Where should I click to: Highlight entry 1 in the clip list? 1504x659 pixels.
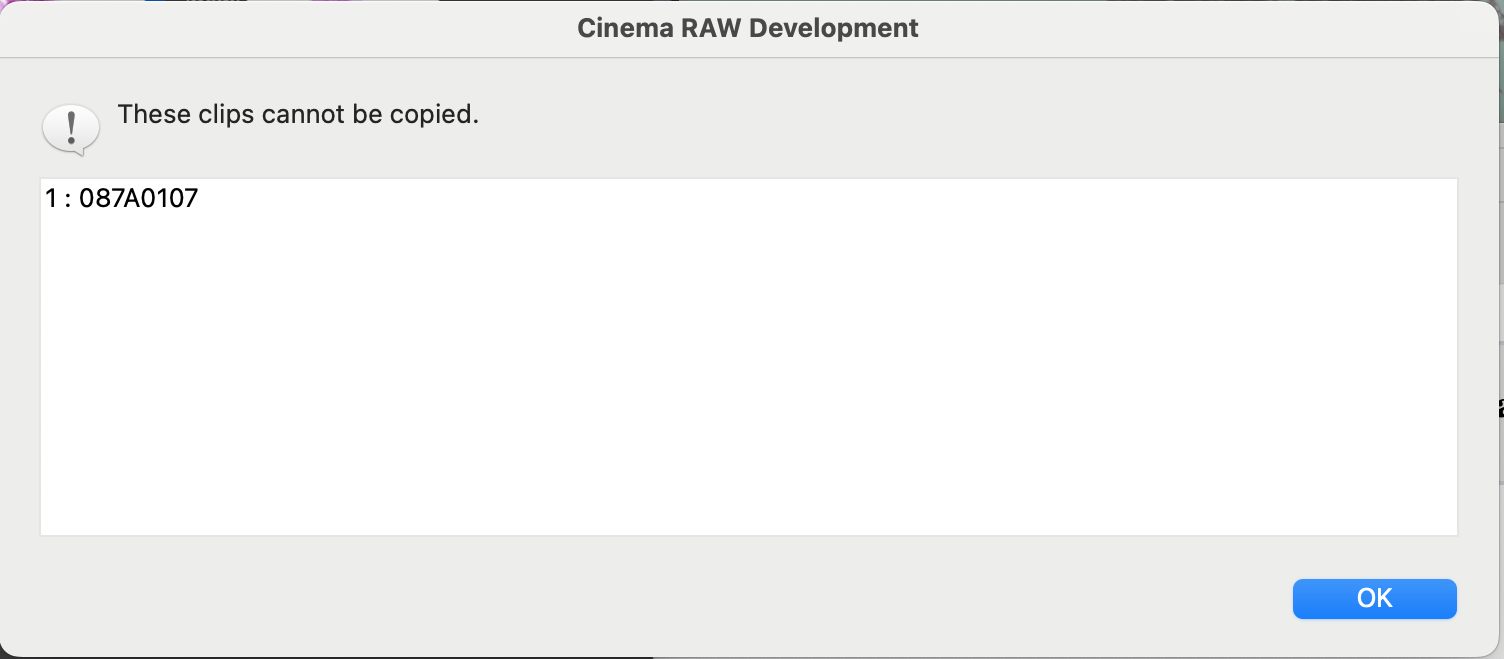click(122, 198)
